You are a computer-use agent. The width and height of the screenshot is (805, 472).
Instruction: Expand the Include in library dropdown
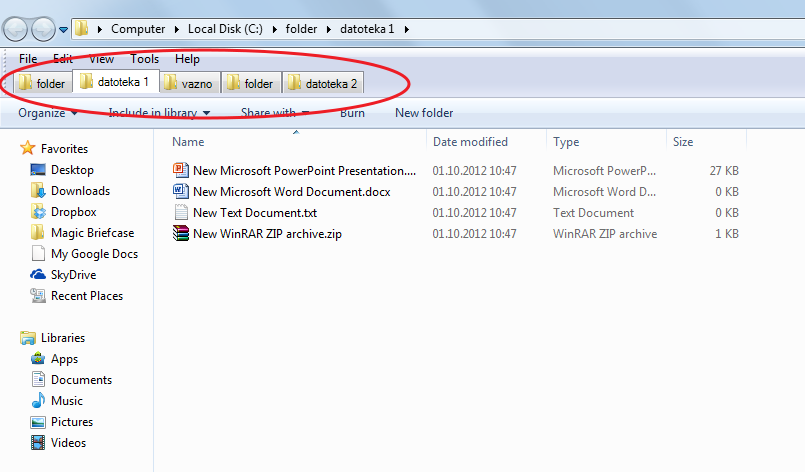[x=159, y=113]
